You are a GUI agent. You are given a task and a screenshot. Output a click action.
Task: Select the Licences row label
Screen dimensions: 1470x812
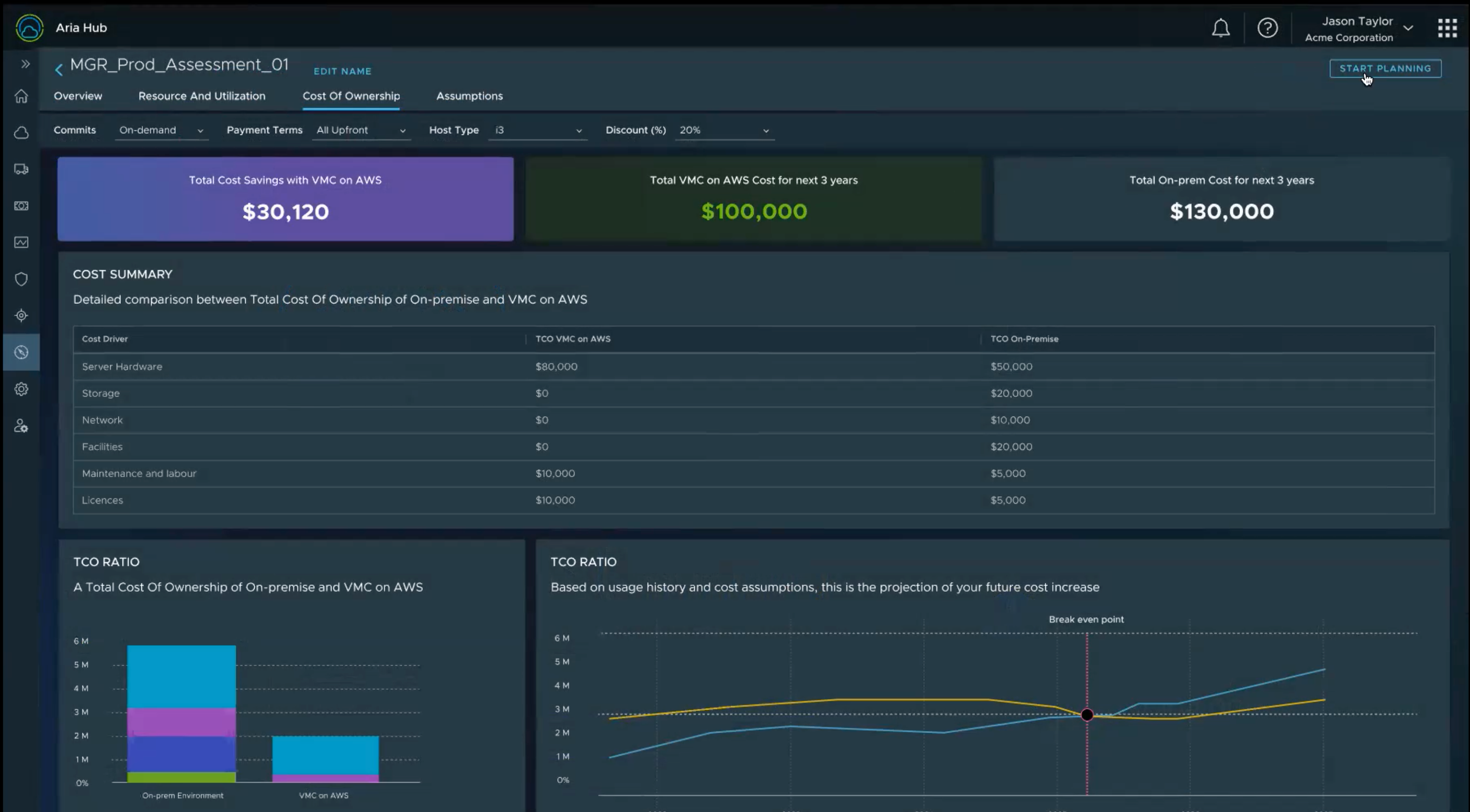[x=102, y=501]
